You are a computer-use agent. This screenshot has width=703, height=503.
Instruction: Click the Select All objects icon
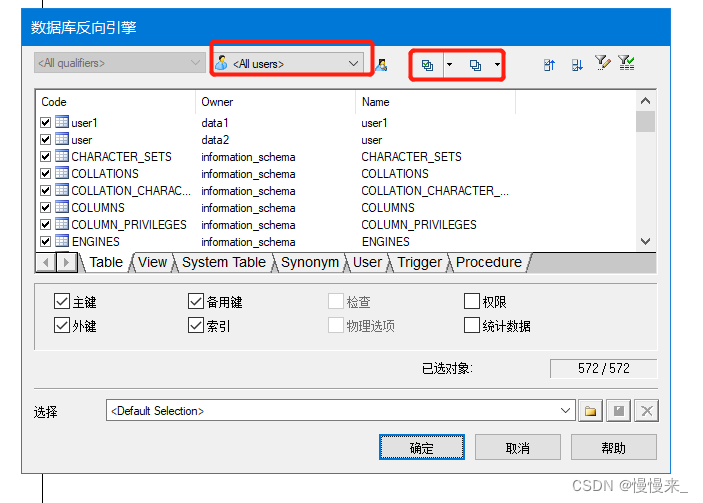[427, 65]
